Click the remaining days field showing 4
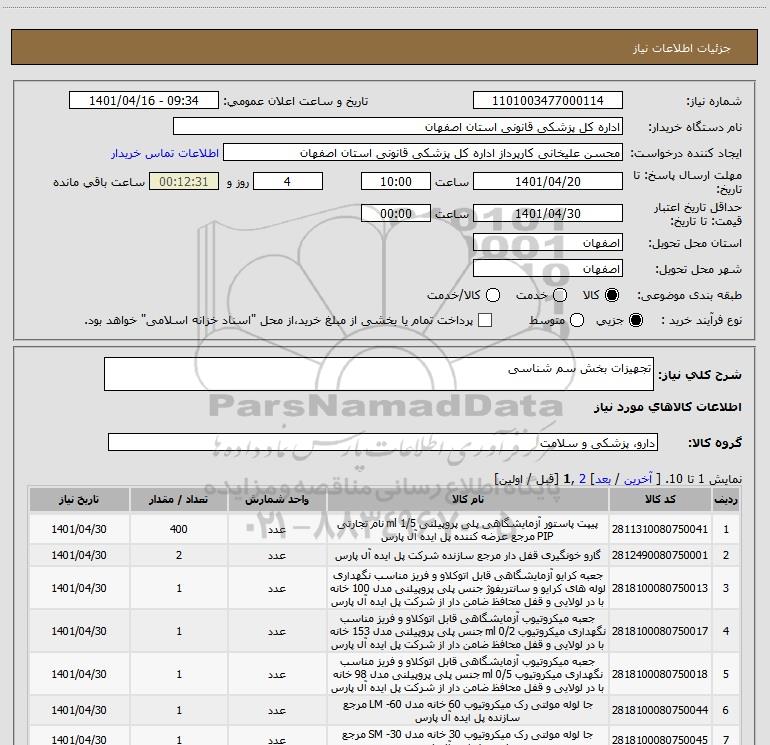Screen dimensions: 770x745 coord(287,181)
